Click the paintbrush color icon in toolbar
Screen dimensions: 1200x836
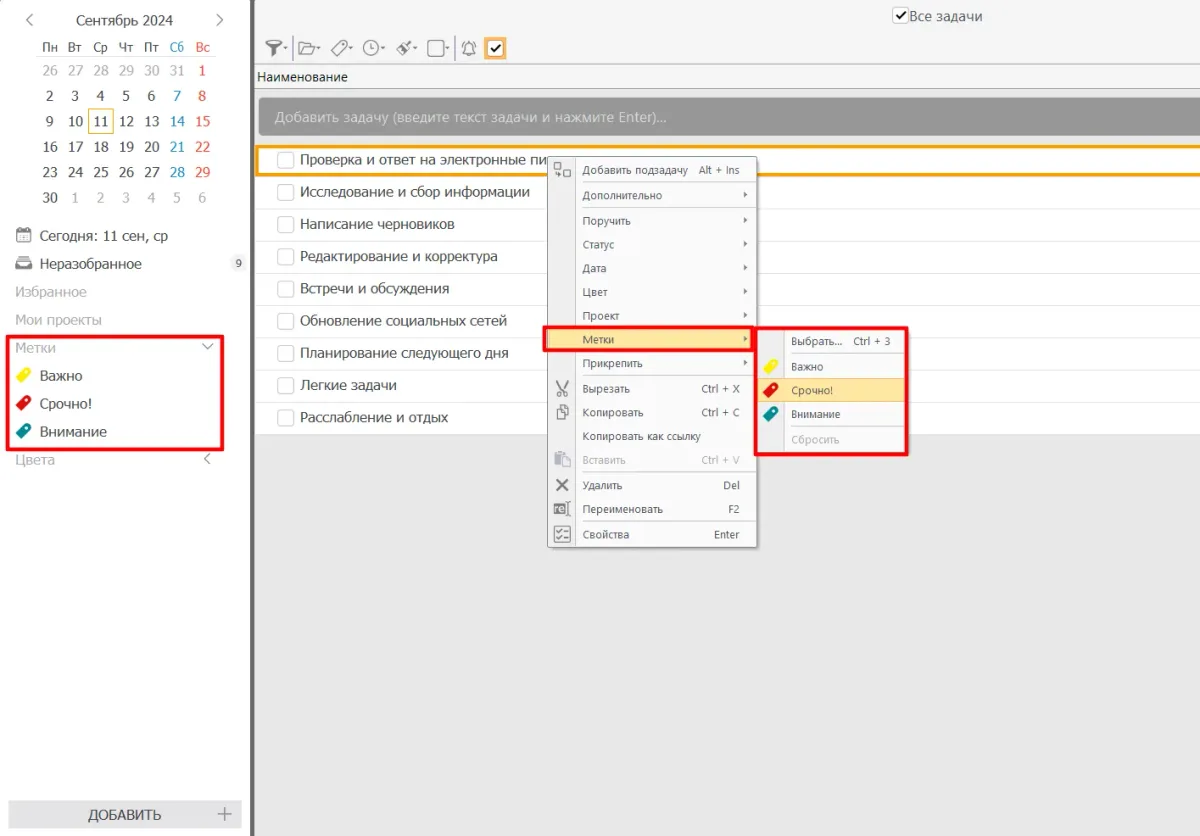point(404,48)
